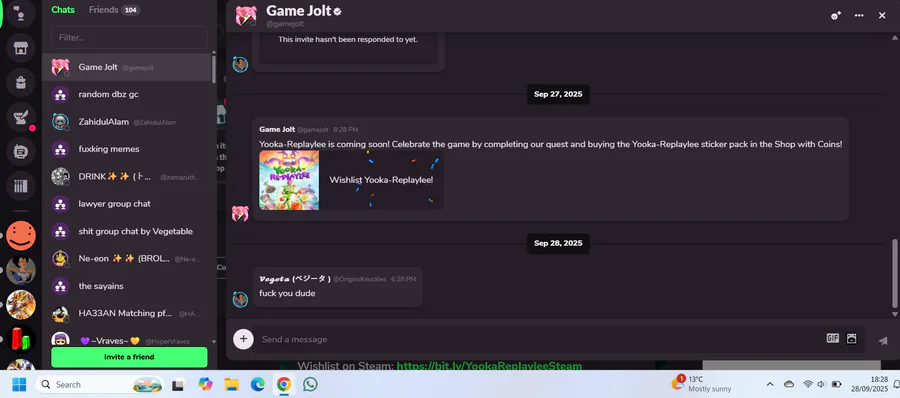
Task: Click the message area scrollbar thumb
Action: click(x=894, y=273)
